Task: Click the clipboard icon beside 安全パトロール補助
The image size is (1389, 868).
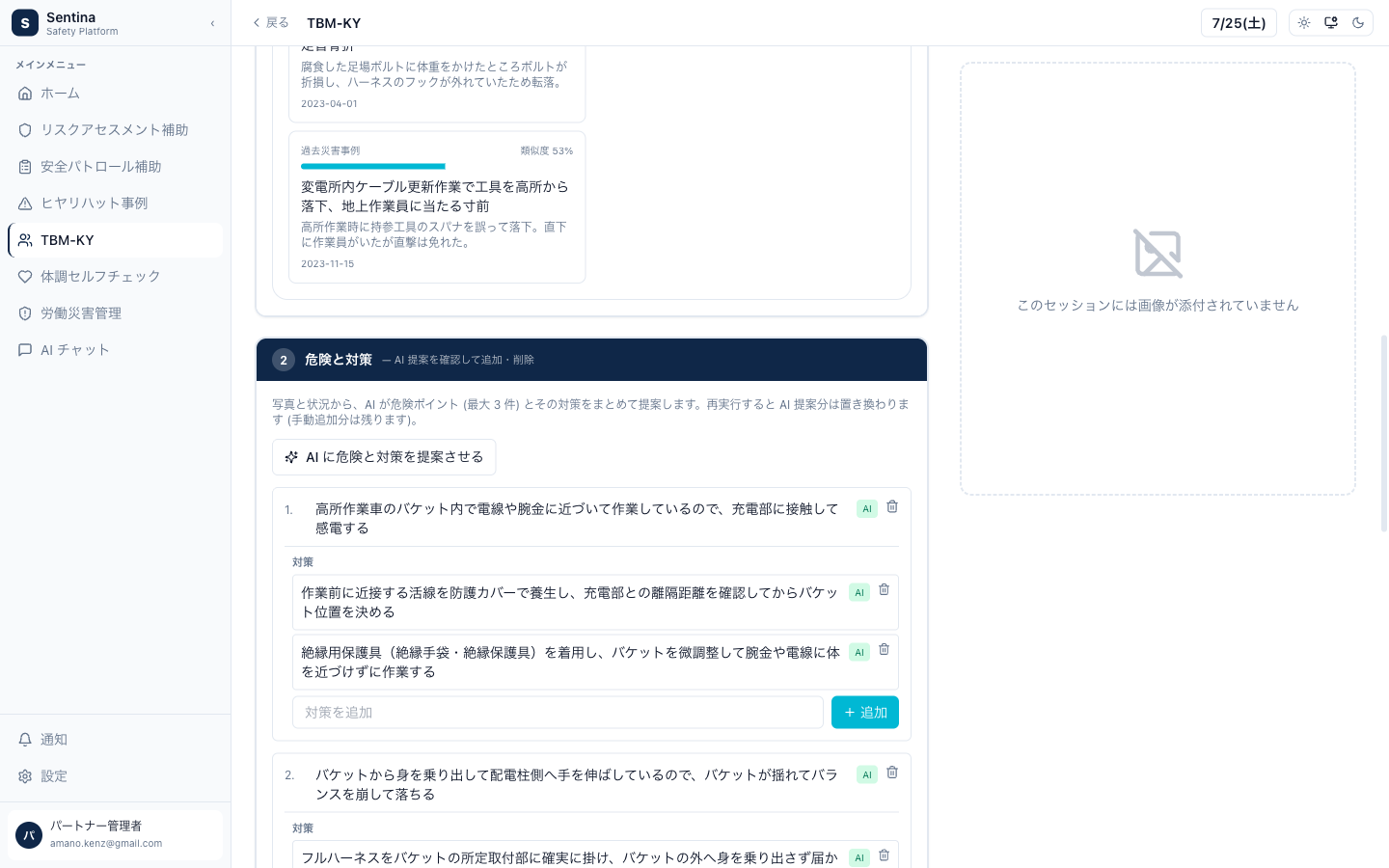Action: click(x=25, y=167)
